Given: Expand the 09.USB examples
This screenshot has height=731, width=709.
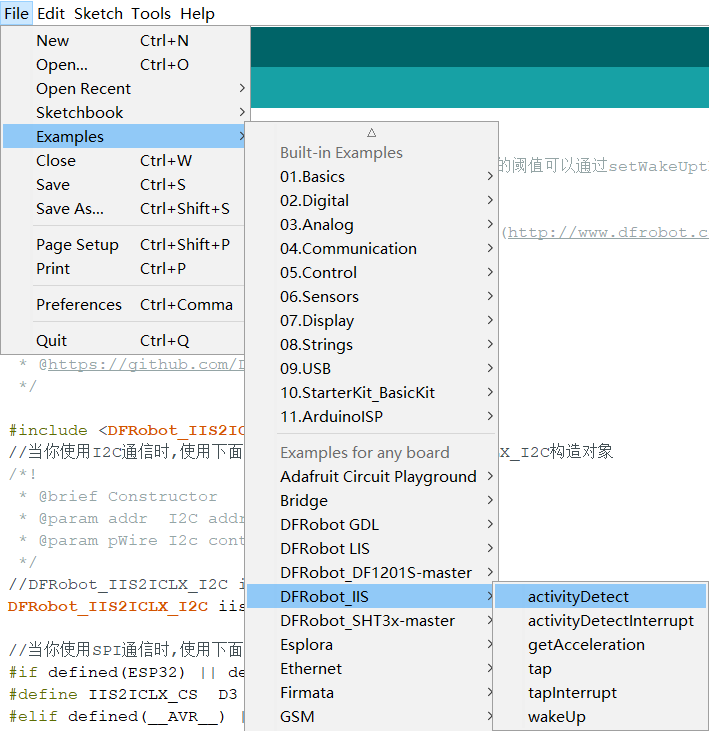Looking at the screenshot, I should (372, 369).
